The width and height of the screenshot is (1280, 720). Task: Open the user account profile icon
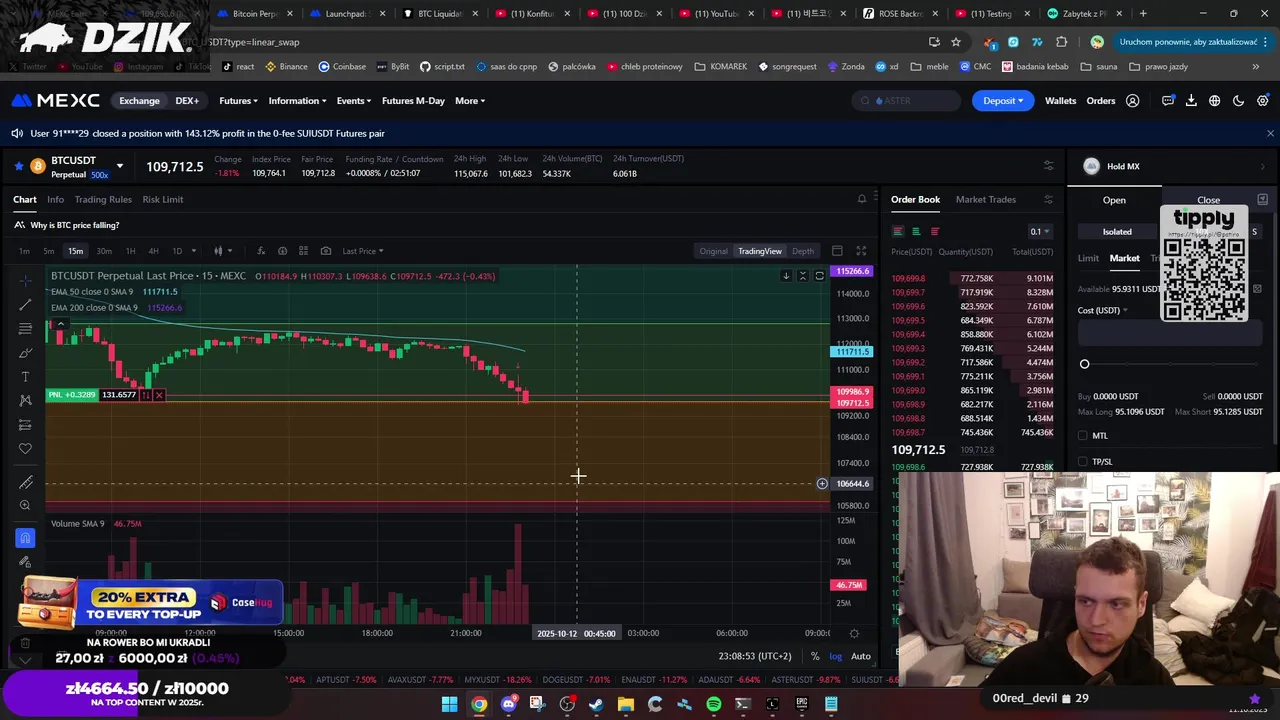(1133, 101)
